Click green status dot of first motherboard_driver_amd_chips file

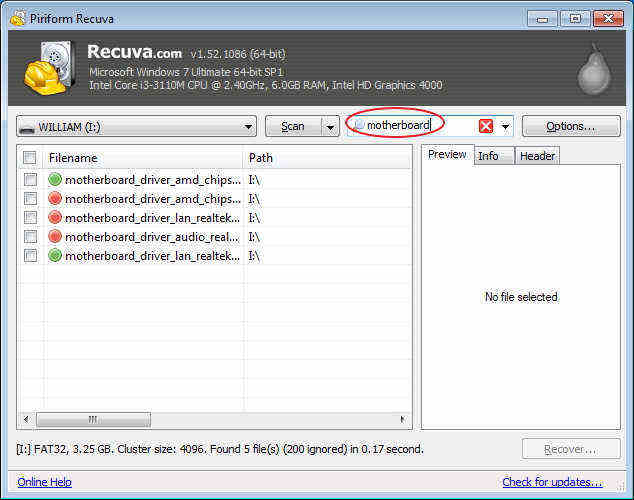click(x=55, y=179)
